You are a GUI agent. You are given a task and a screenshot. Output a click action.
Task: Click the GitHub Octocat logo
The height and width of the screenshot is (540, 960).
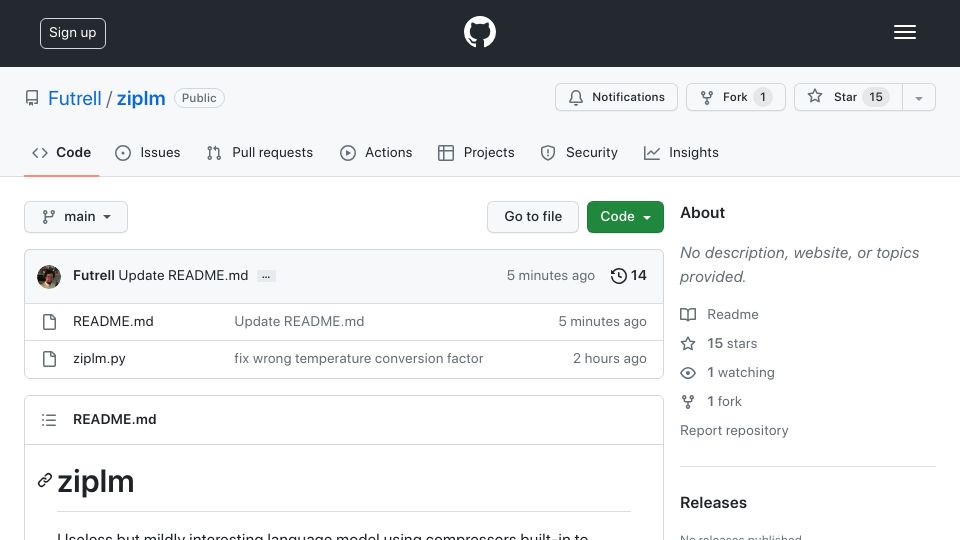(x=479, y=32)
